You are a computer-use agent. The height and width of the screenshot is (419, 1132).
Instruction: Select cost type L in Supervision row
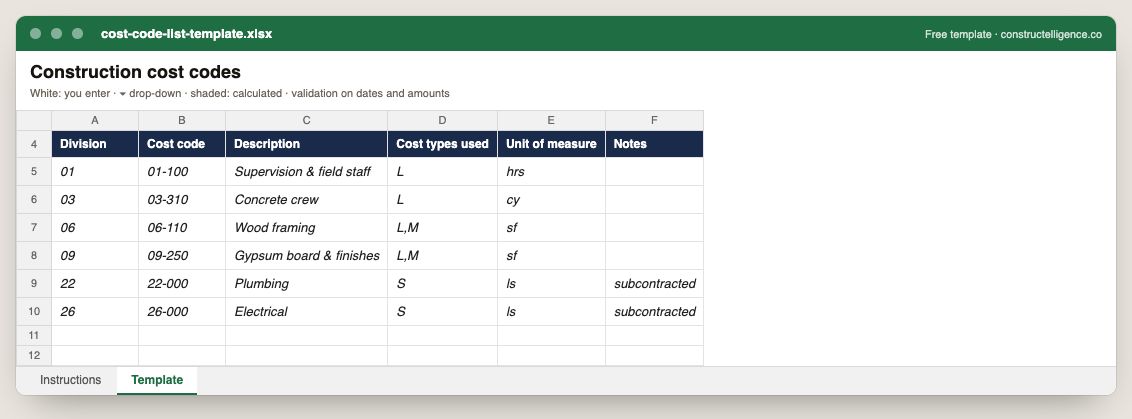443,172
